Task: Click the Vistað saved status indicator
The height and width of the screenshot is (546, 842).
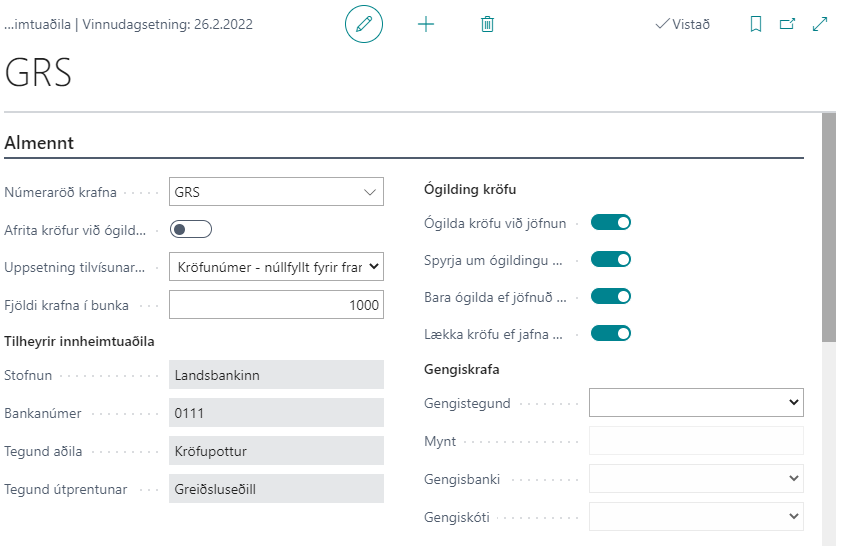Action: [x=682, y=24]
